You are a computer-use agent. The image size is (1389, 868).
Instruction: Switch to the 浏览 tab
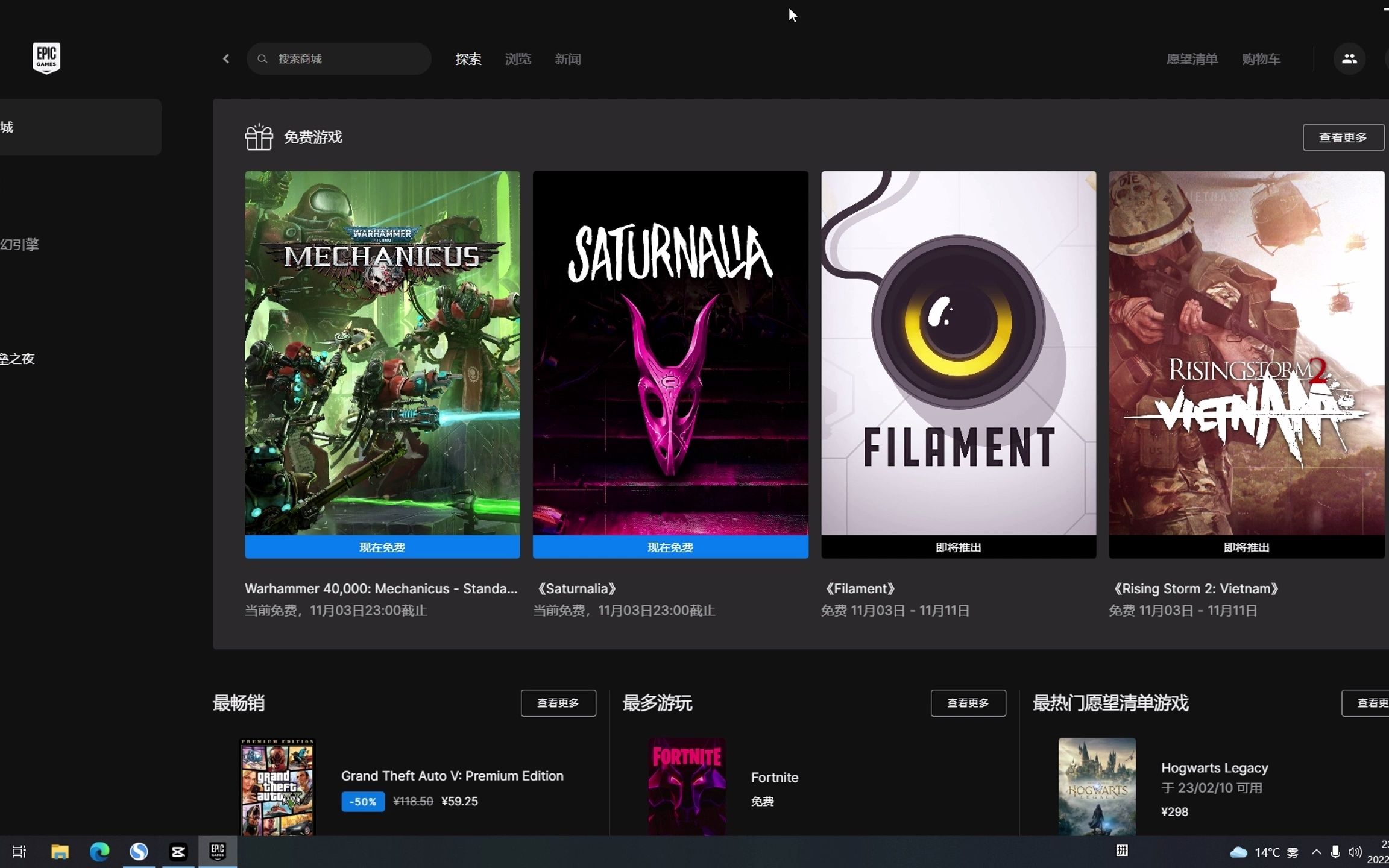click(x=518, y=59)
